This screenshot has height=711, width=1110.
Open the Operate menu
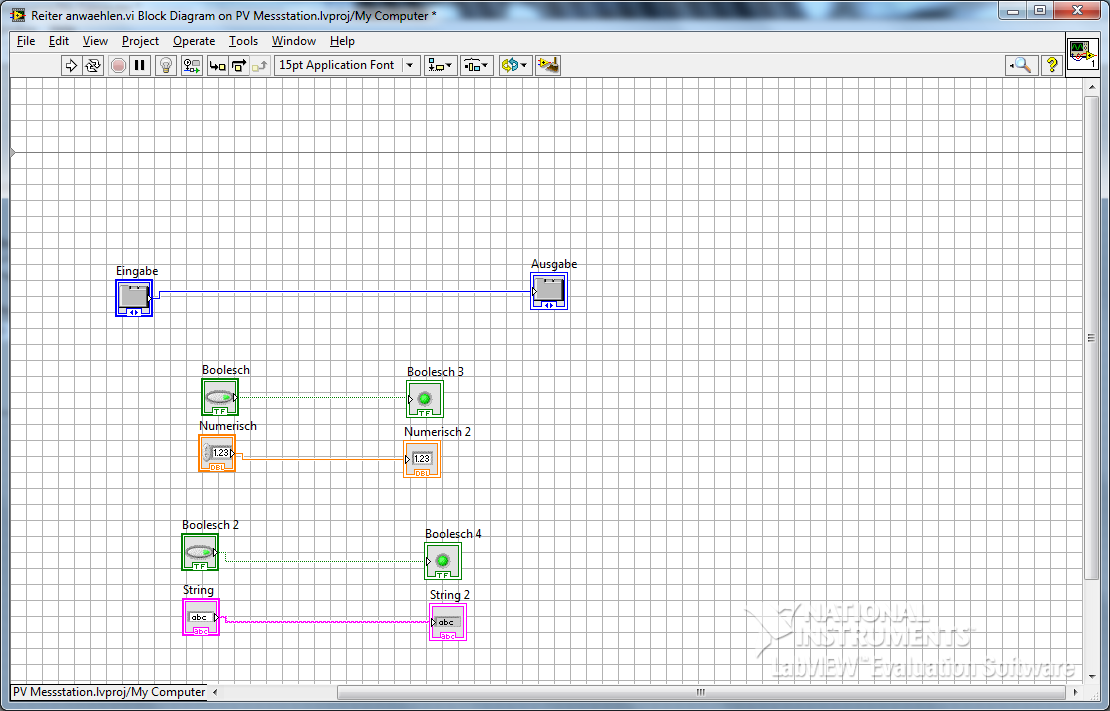click(194, 41)
